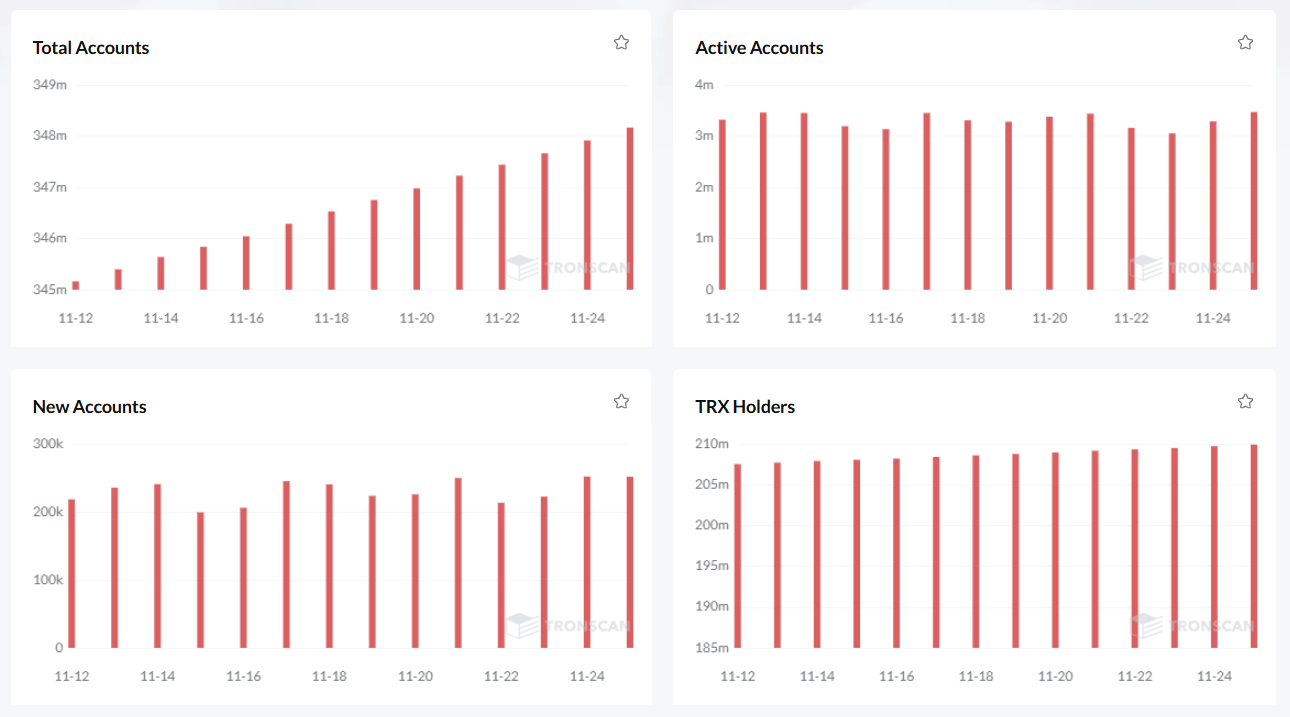1290x717 pixels.
Task: Select the last bar in Active Accounts
Action: (x=1254, y=201)
